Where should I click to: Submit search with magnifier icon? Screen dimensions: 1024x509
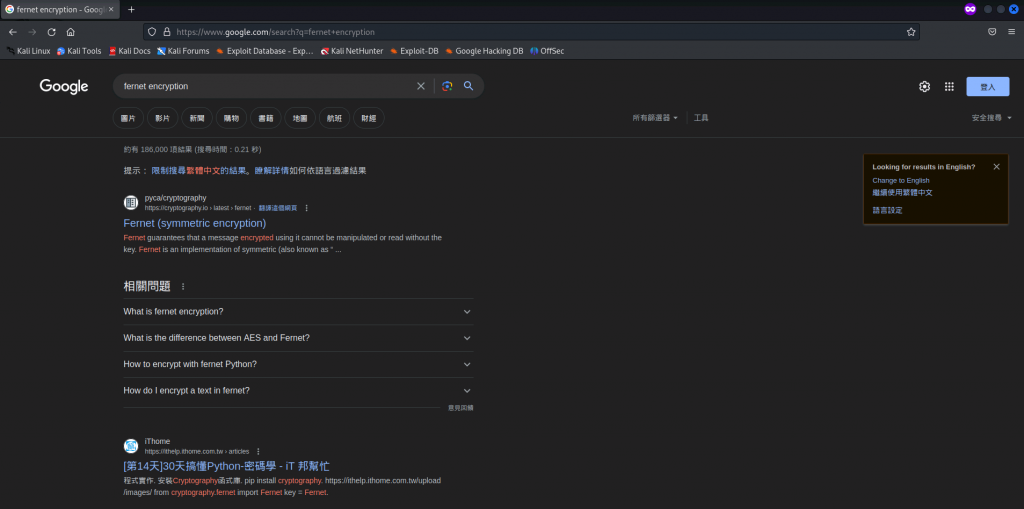(468, 86)
